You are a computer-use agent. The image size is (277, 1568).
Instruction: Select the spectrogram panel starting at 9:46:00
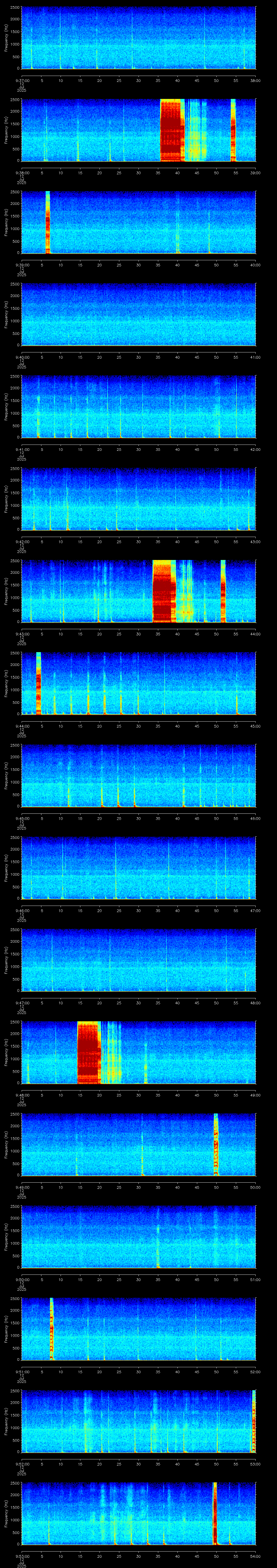click(138, 868)
